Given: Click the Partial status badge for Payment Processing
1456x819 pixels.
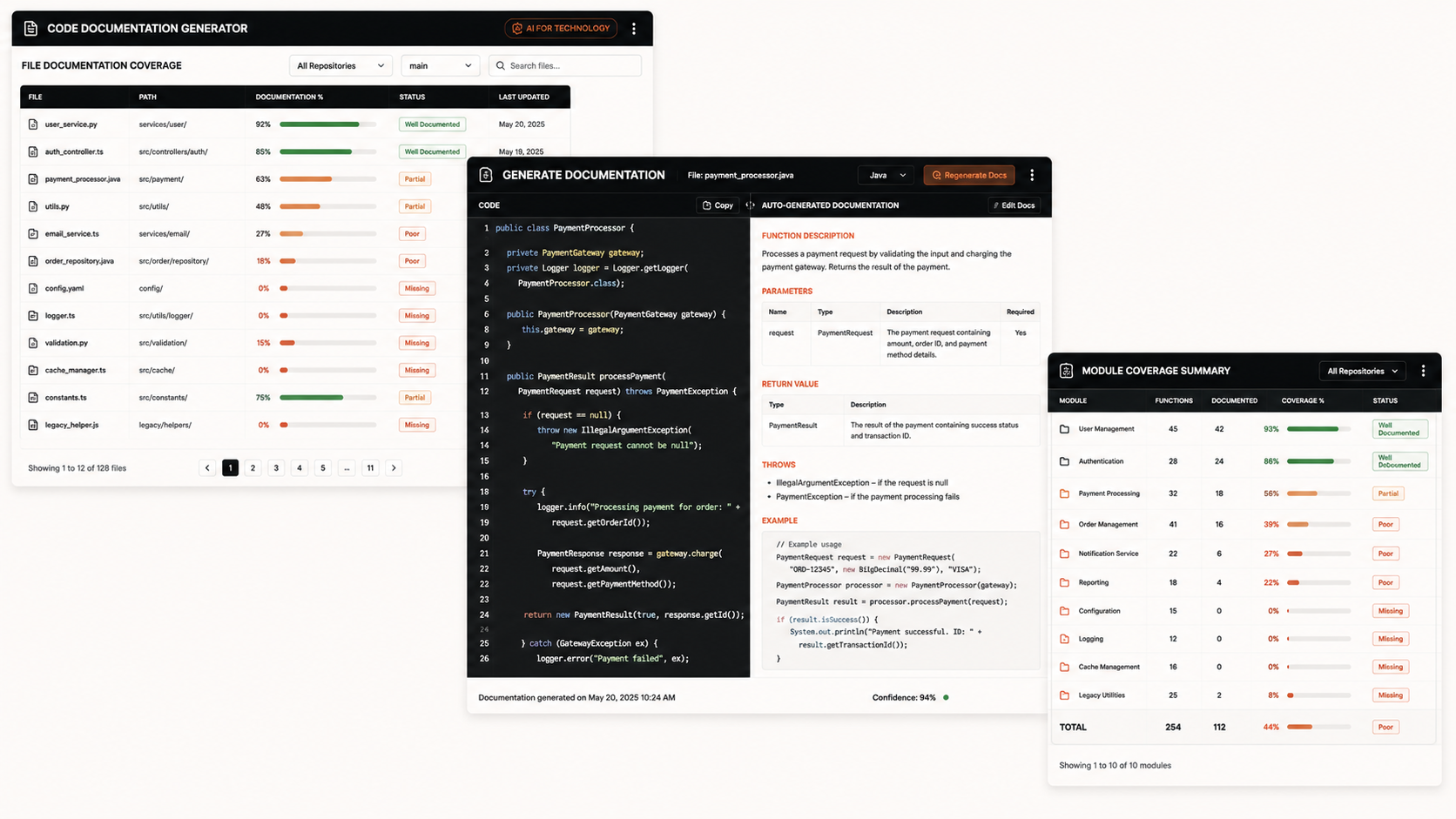Looking at the screenshot, I should [1388, 493].
